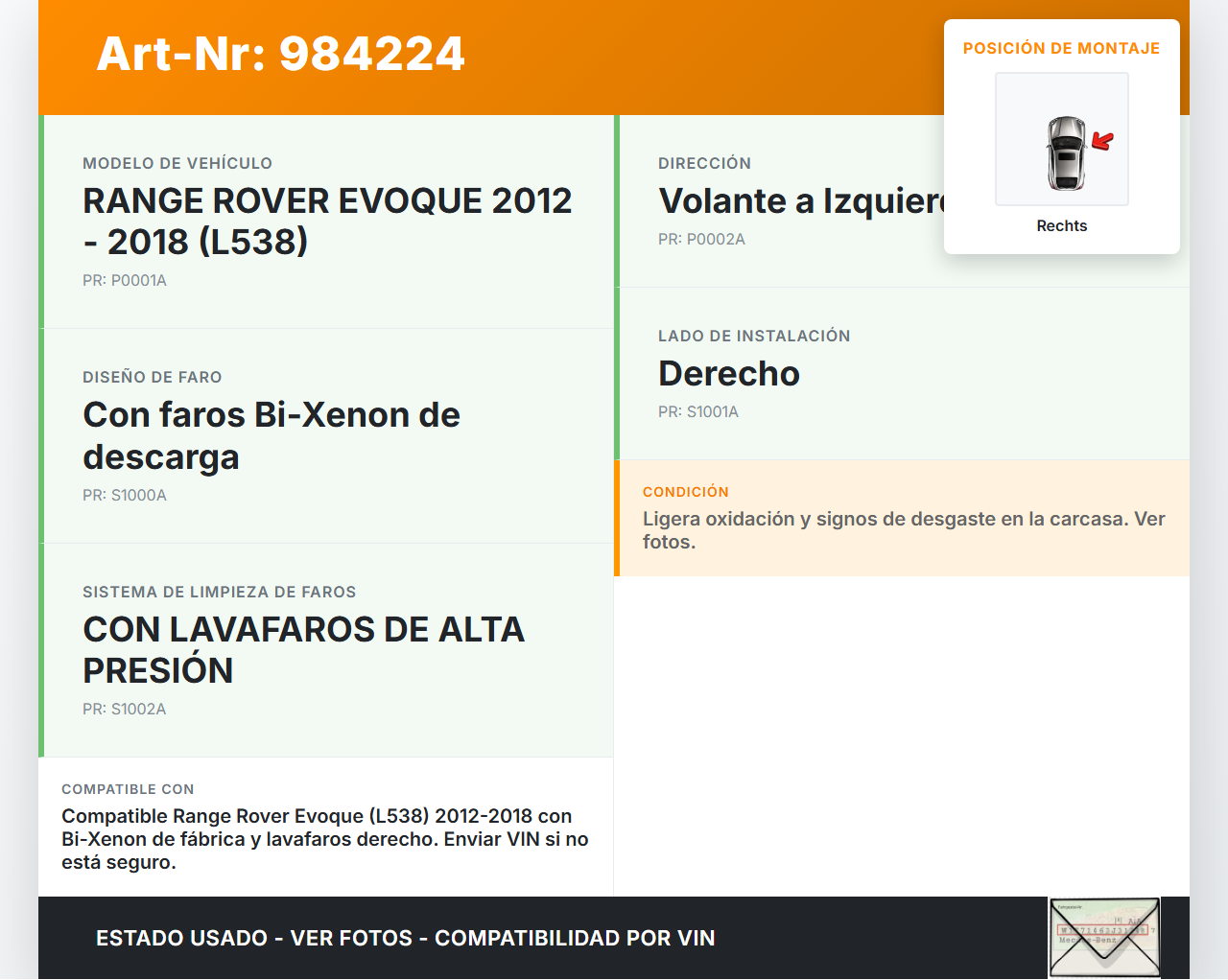This screenshot has width=1228, height=980.
Task: Click 'POSICIÓN DE MONTAJE' heading
Action: pos(1062,49)
